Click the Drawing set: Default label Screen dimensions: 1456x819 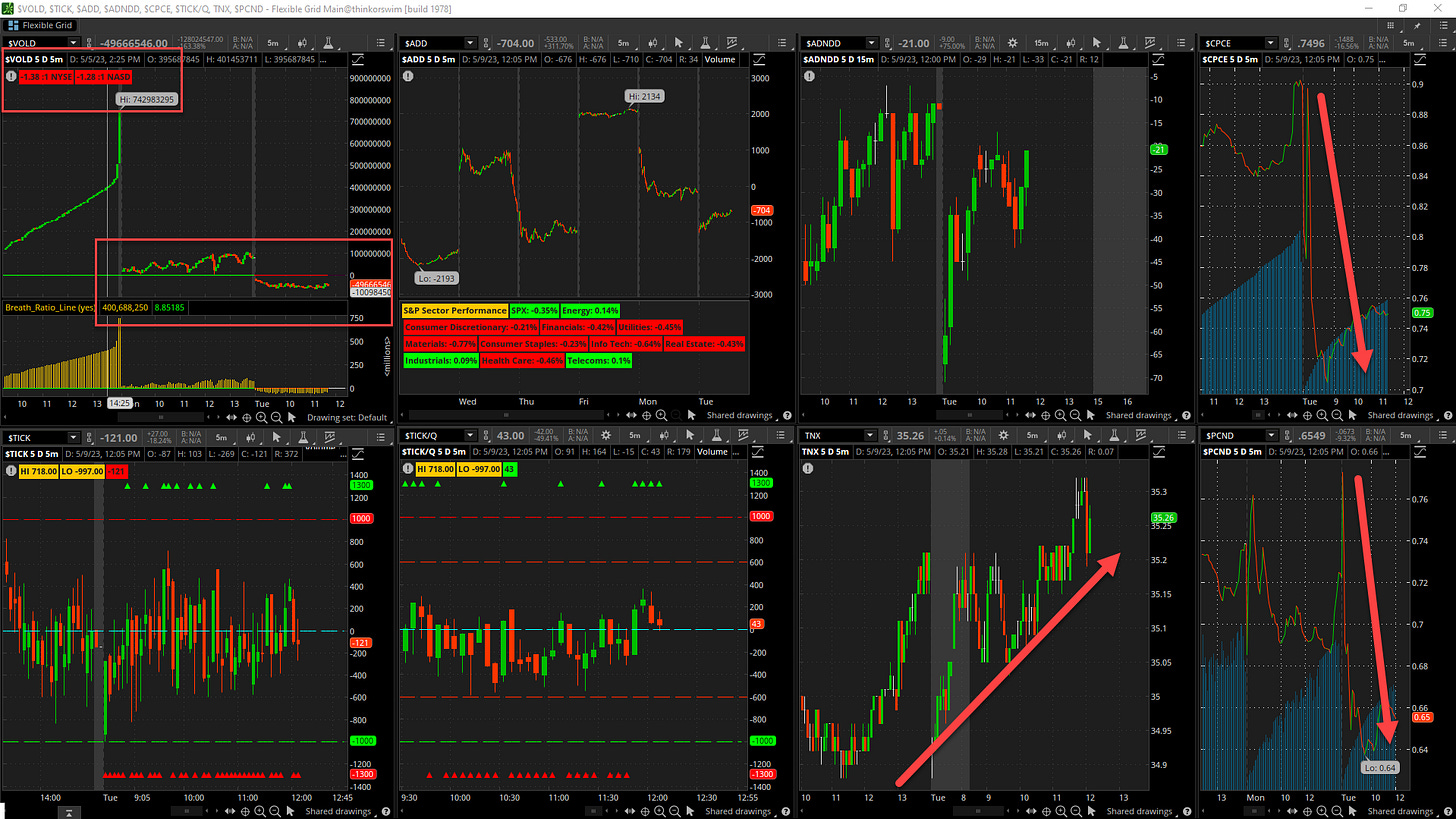coord(346,417)
